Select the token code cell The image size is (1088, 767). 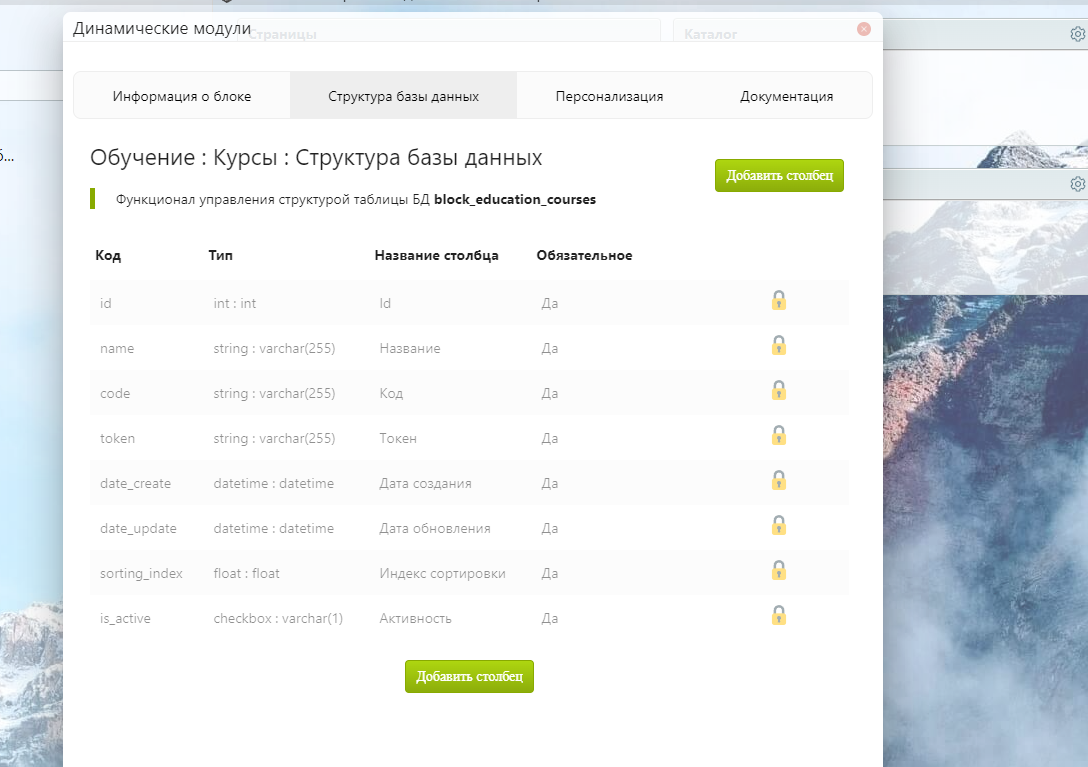tap(117, 439)
